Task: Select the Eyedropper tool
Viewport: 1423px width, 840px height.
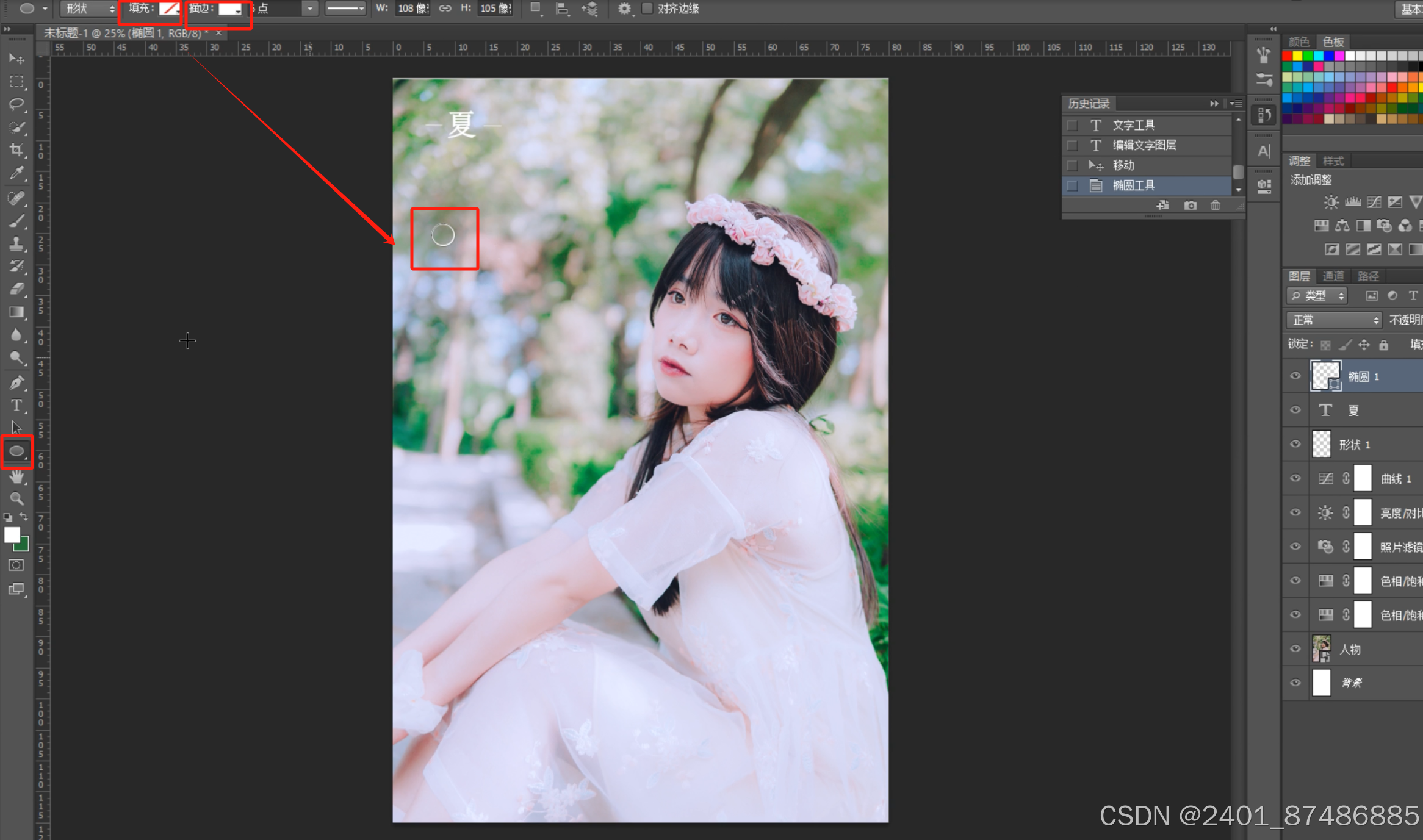Action: pos(16,173)
